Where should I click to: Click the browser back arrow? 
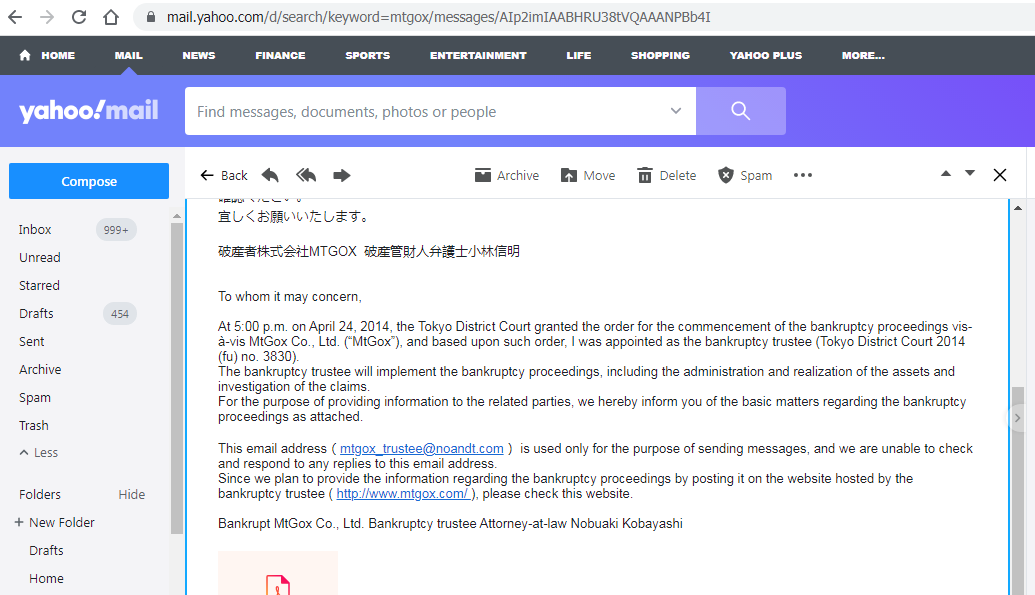pos(15,17)
